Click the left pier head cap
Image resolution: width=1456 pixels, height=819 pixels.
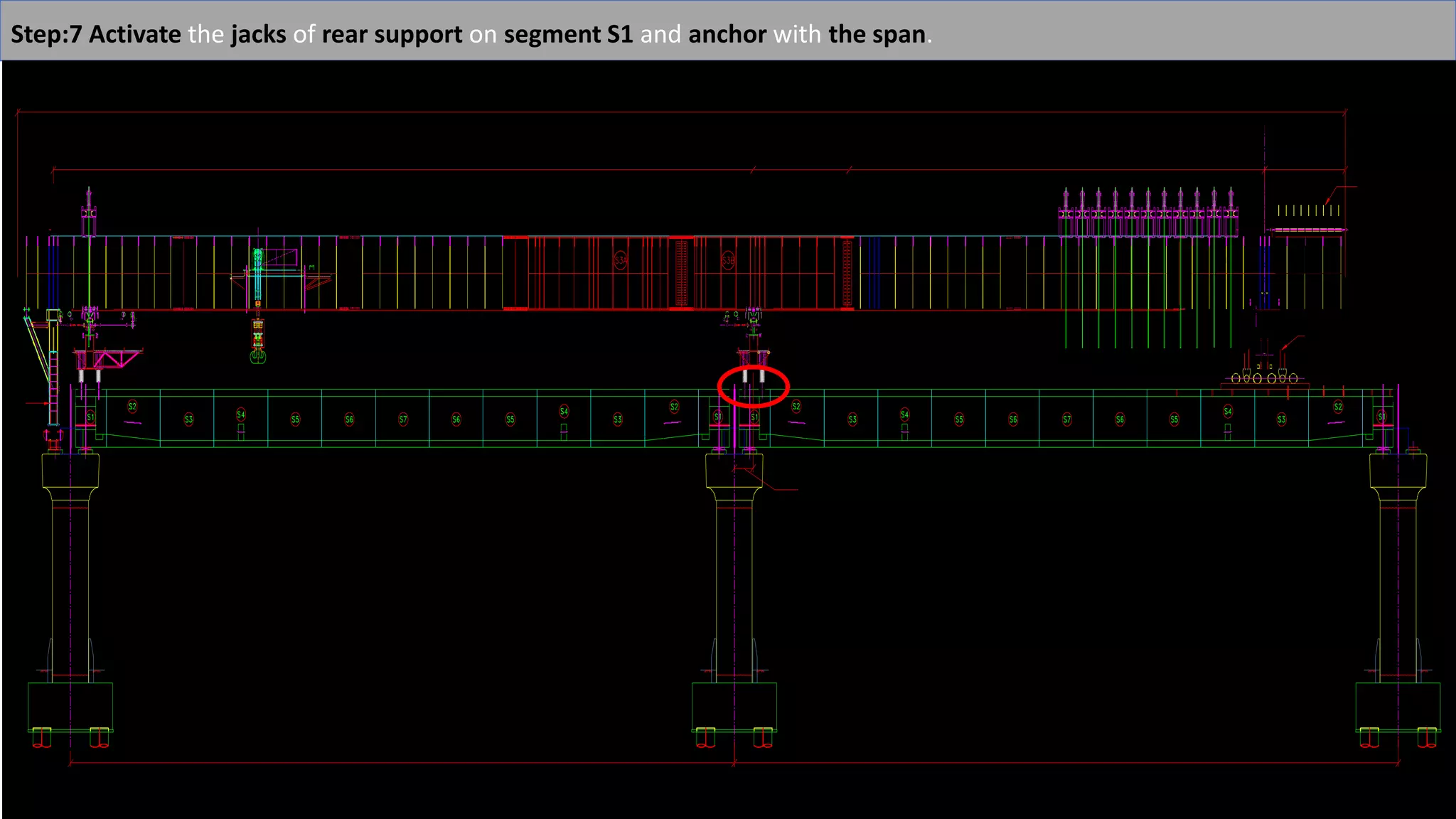70,471
